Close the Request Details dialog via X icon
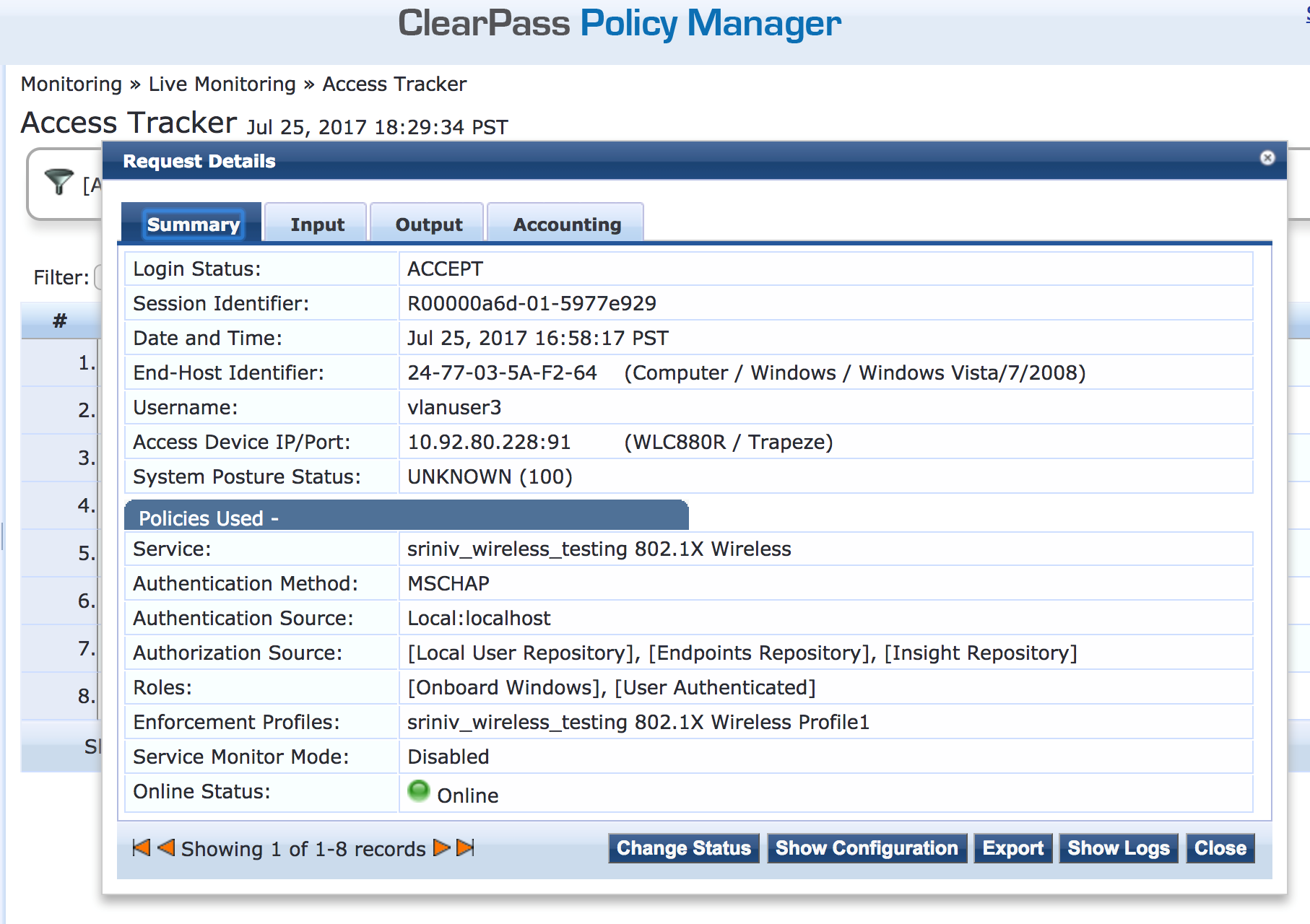1310x924 pixels. point(1267,158)
